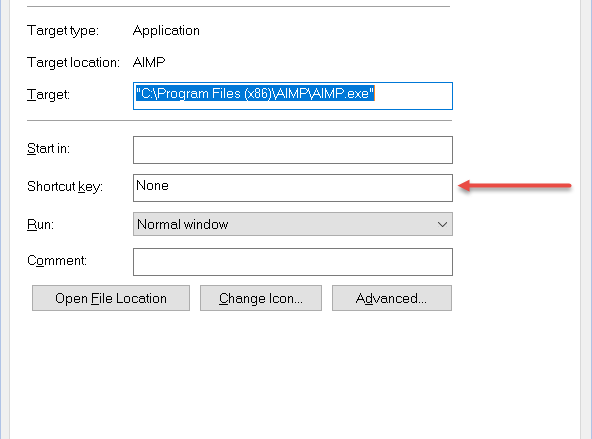Image resolution: width=592 pixels, height=439 pixels.
Task: Click the Run: label
Action: tap(40, 225)
